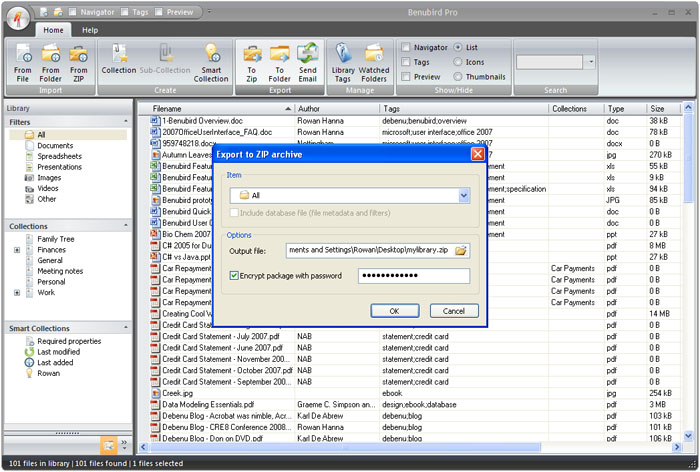700x472 pixels.
Task: Toggle Preview checkbox in the title bar
Action: 158,12
